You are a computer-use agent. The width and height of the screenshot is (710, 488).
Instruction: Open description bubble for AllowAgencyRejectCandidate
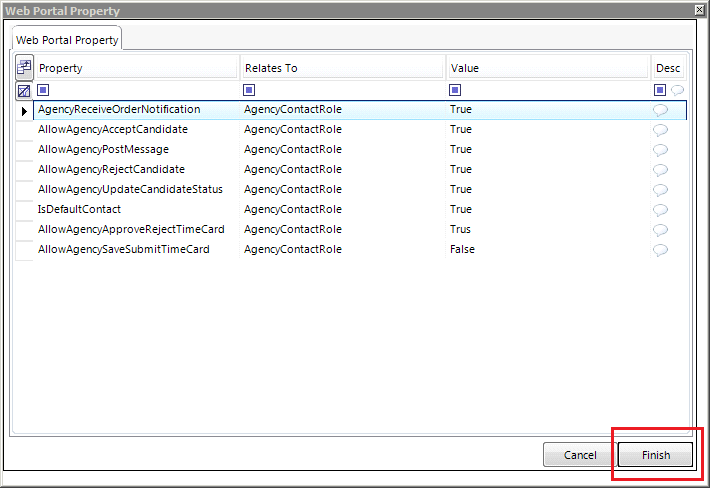[660, 170]
